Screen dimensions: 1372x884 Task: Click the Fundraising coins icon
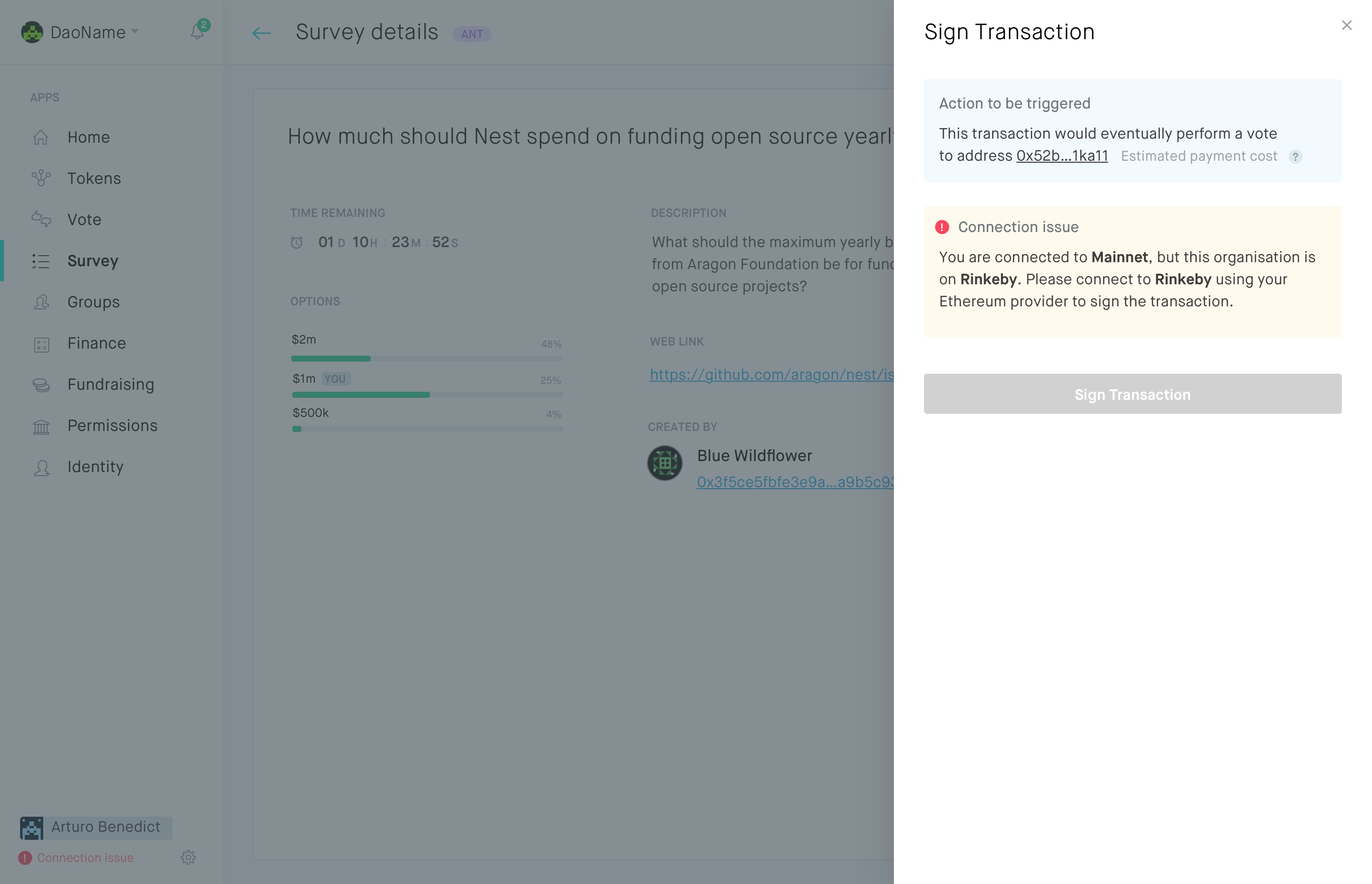[x=41, y=385]
